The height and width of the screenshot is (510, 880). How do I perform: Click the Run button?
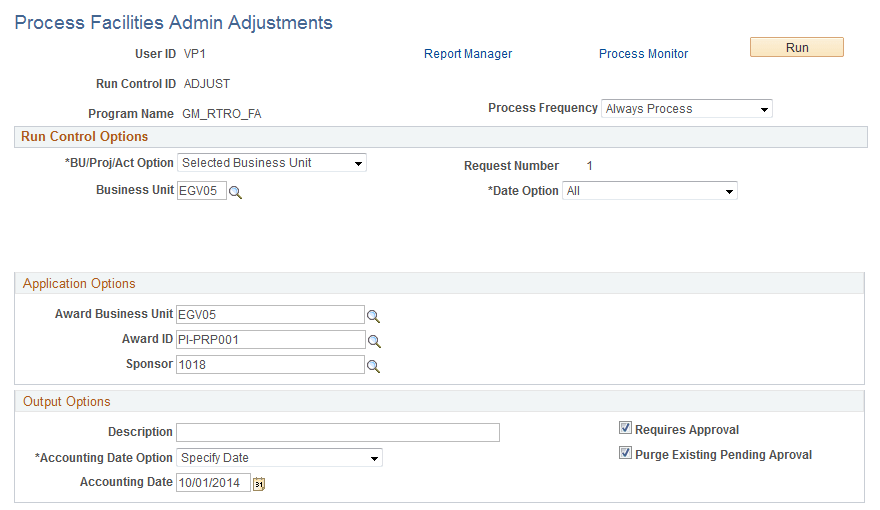pos(797,48)
